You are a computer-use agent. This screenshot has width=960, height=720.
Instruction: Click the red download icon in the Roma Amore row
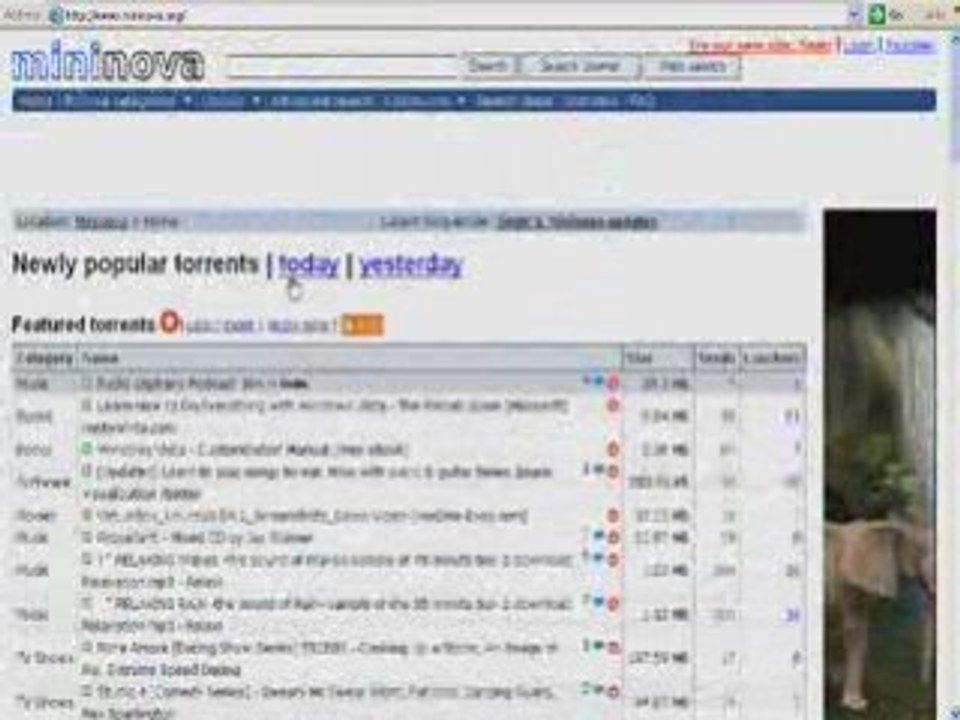pos(613,647)
